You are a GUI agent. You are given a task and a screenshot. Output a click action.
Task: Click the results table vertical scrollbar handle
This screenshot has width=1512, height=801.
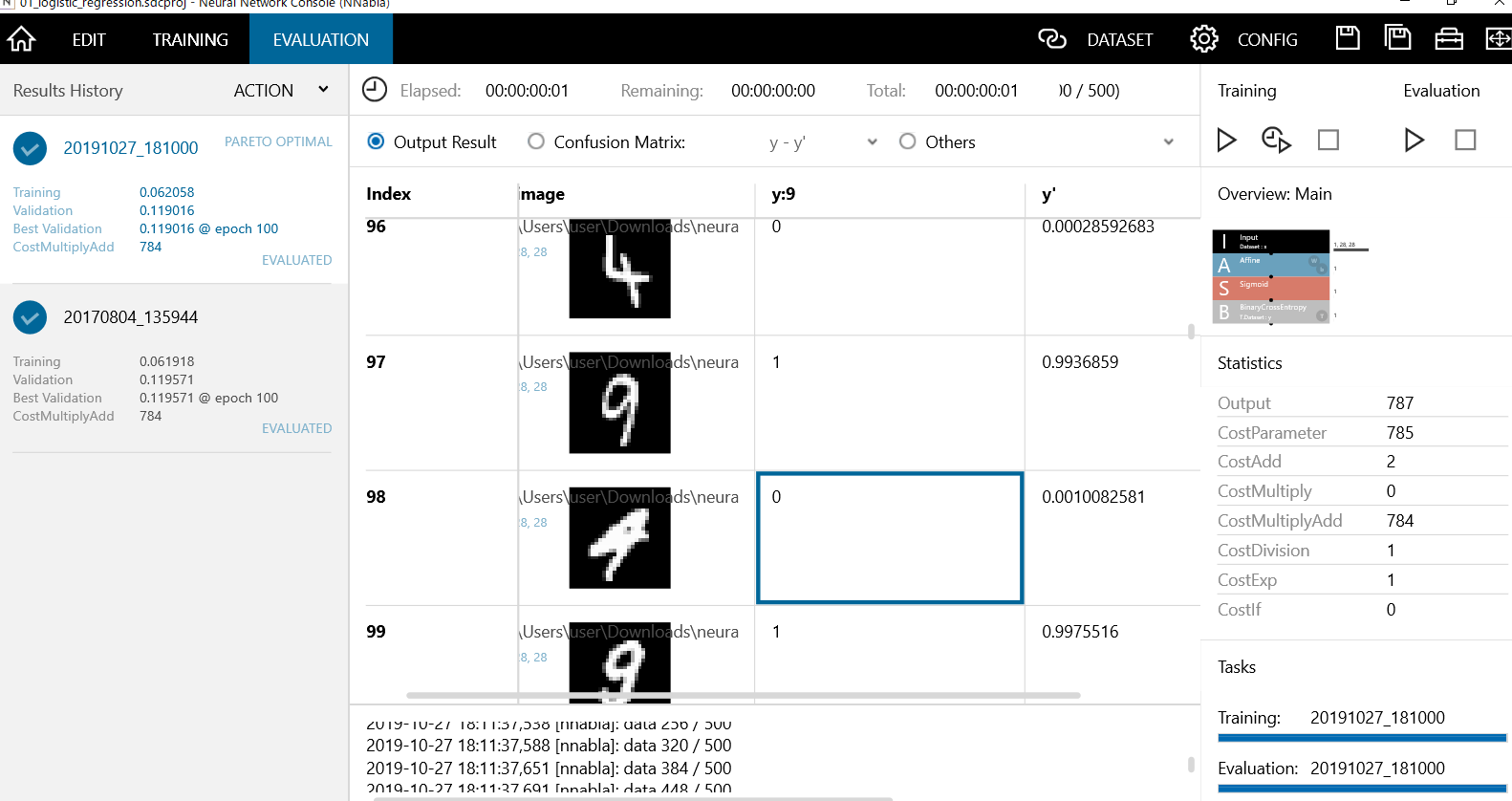tap(1191, 332)
